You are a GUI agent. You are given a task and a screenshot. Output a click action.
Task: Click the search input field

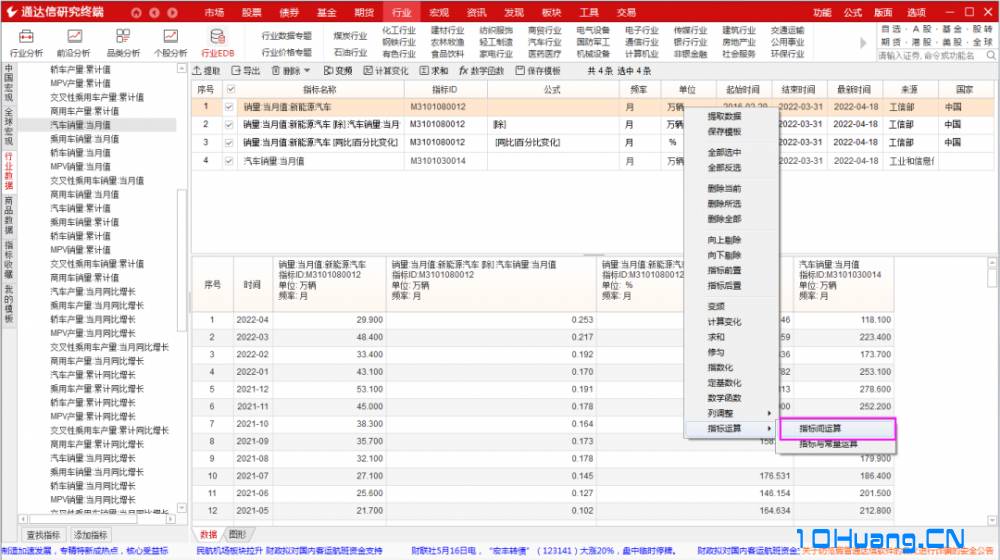(x=931, y=55)
